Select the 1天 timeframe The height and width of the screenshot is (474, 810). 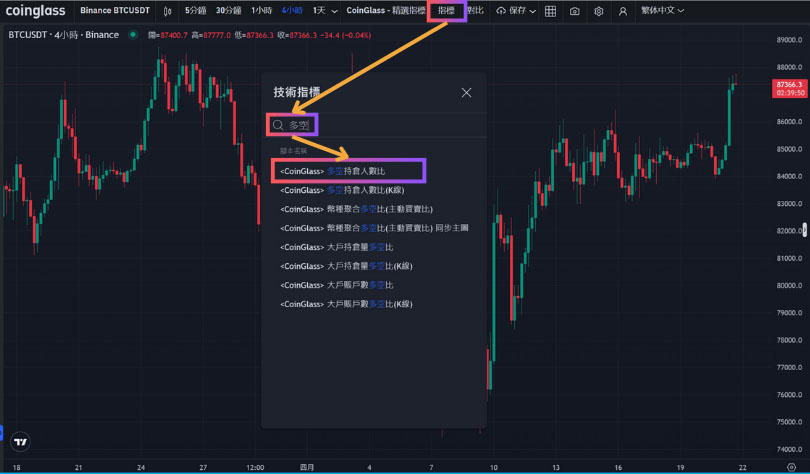coord(319,10)
